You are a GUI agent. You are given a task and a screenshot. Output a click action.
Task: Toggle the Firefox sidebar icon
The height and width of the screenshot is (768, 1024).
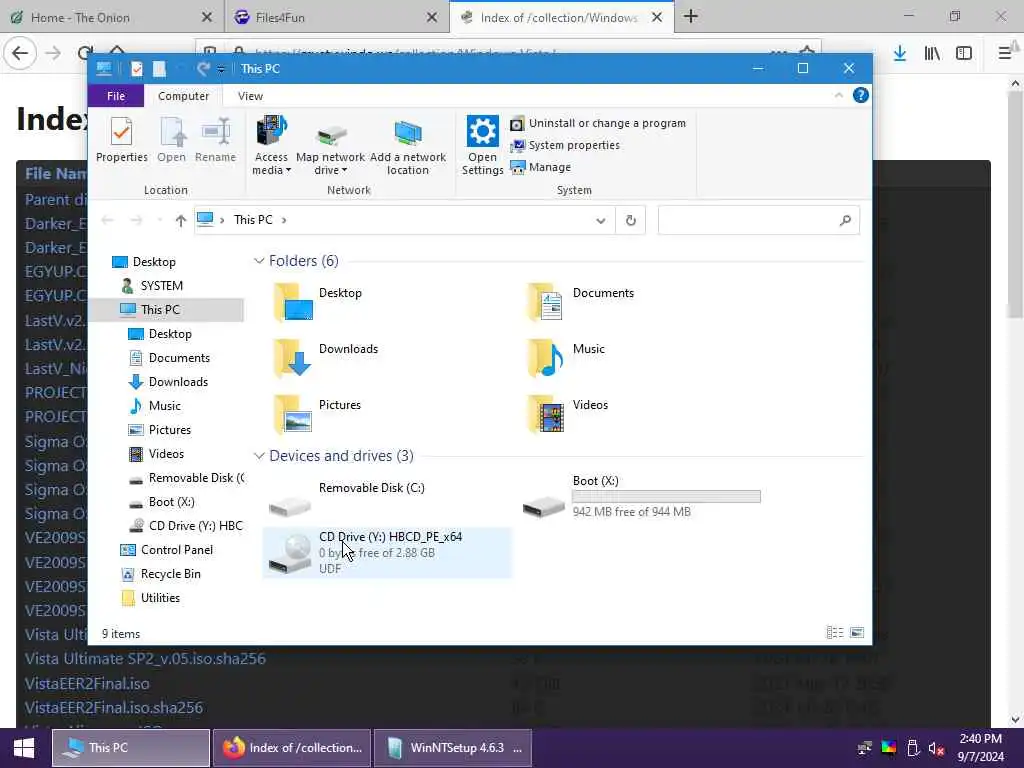click(964, 53)
